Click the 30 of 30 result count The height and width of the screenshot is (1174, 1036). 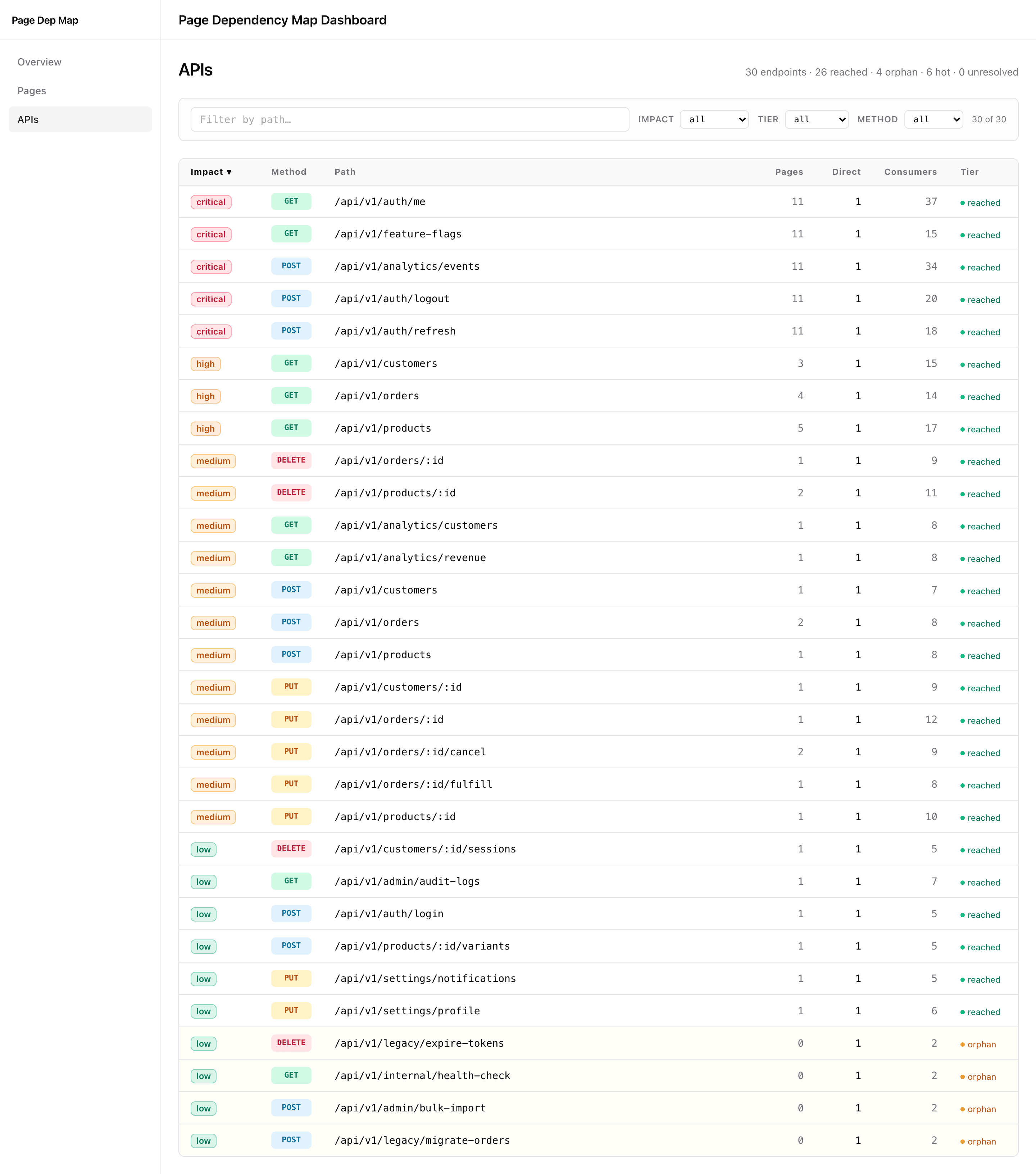click(x=989, y=119)
